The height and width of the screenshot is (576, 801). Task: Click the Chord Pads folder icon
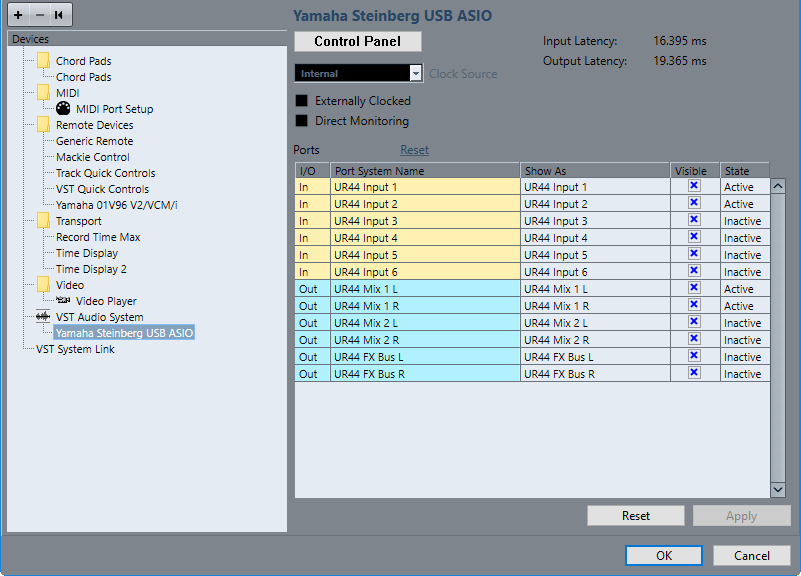click(x=43, y=61)
